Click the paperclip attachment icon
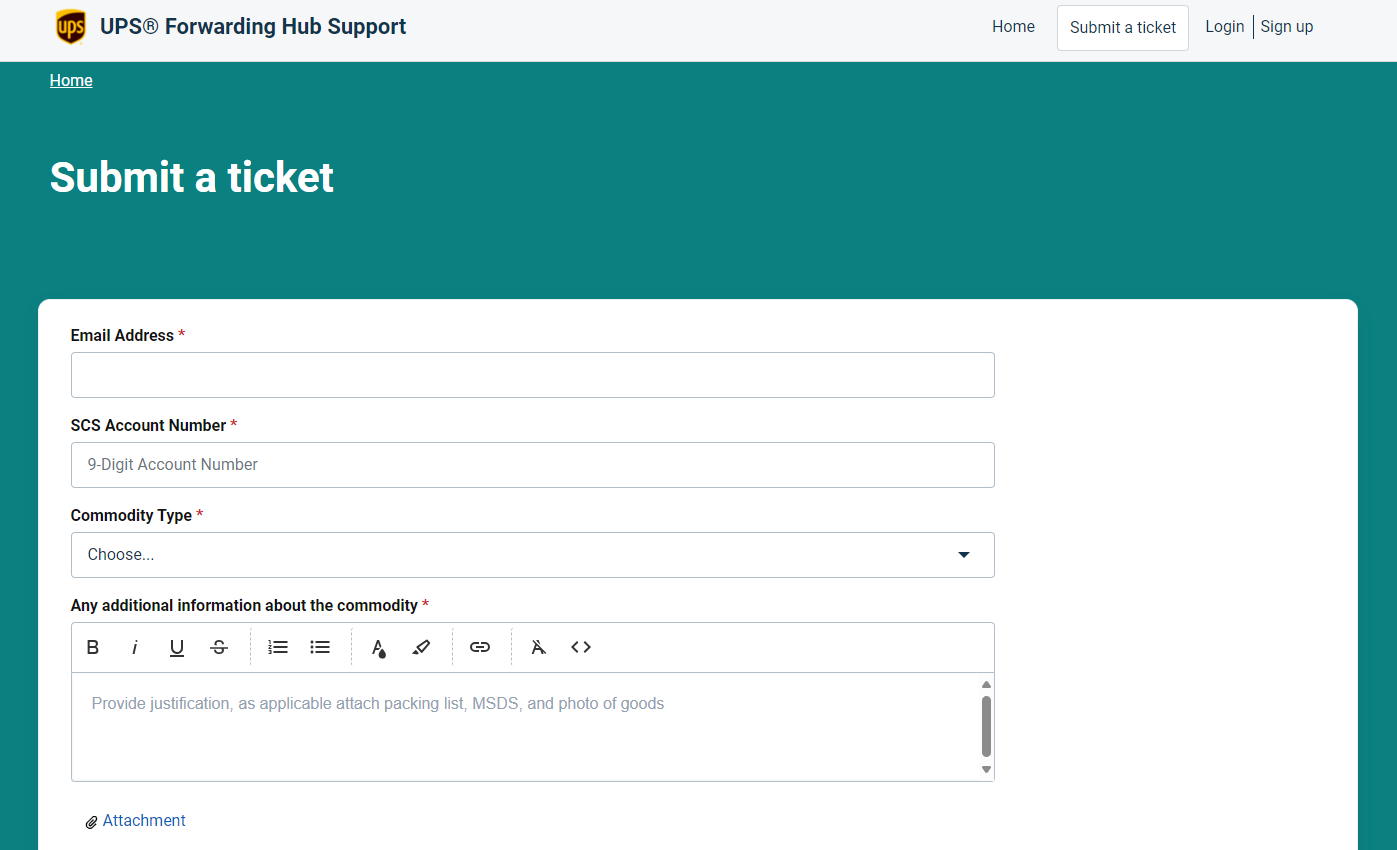 click(91, 822)
